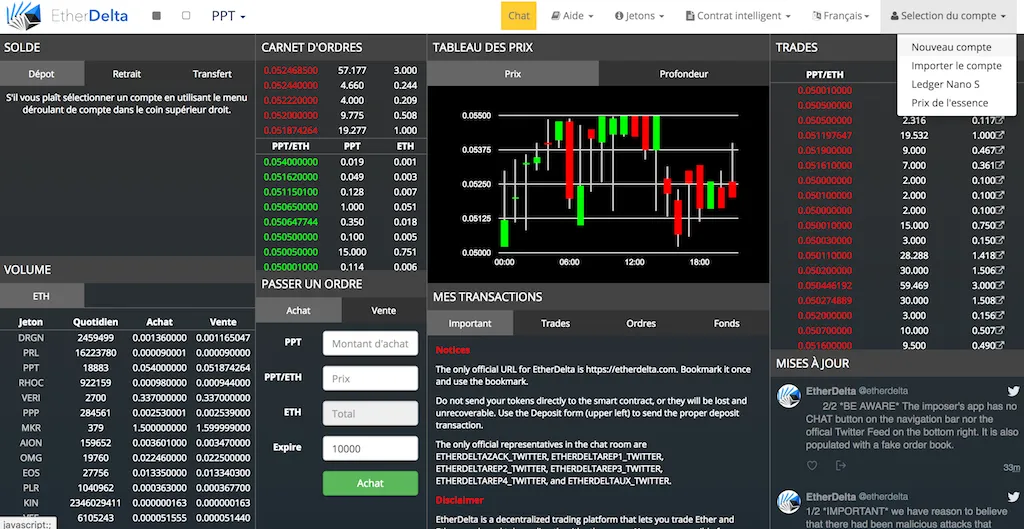Viewport: 1024px width, 529px height.
Task: Open external link for the 0.467 ETH trade
Action: click(999, 150)
